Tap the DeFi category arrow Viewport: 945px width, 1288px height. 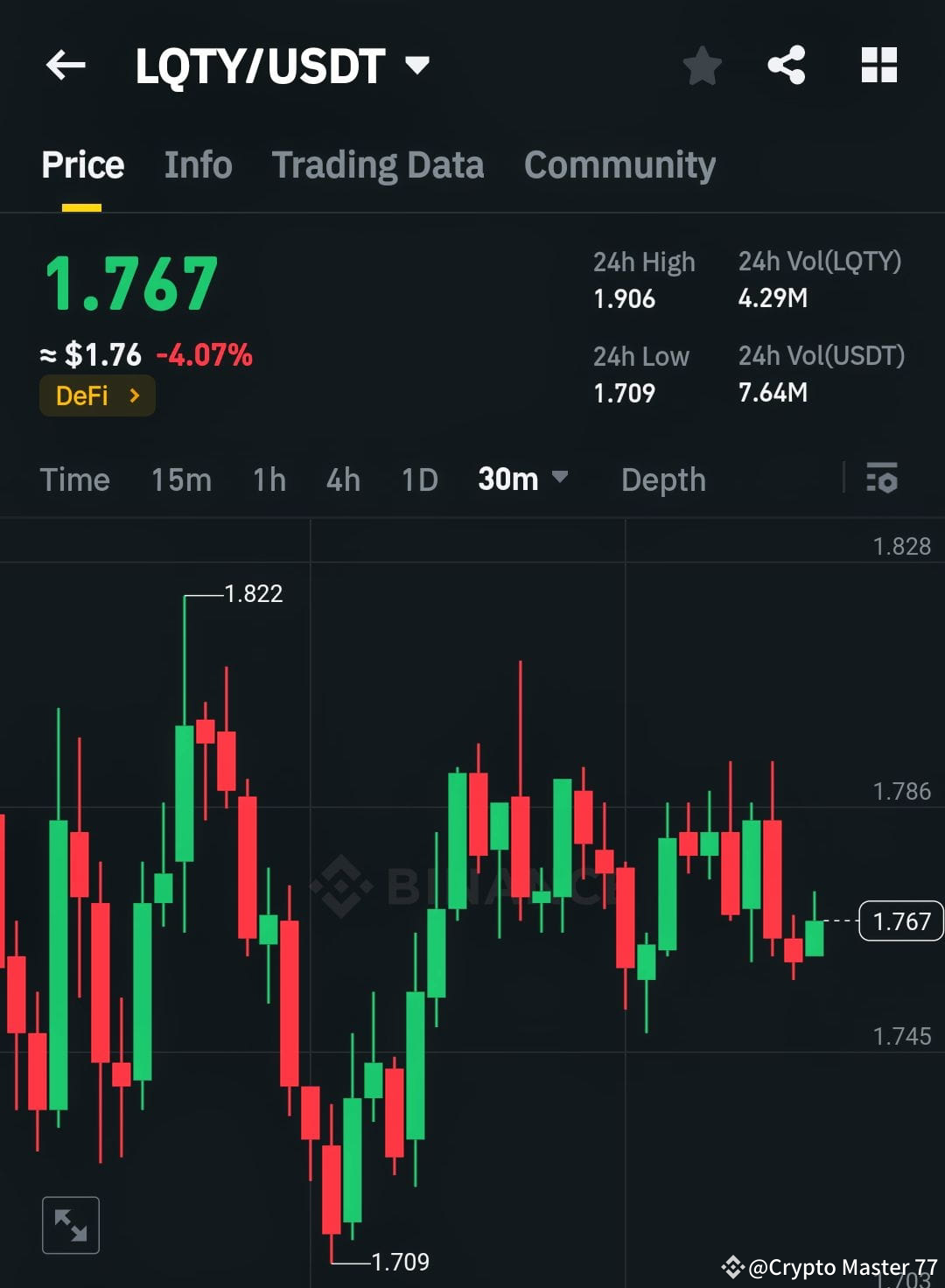[x=136, y=395]
